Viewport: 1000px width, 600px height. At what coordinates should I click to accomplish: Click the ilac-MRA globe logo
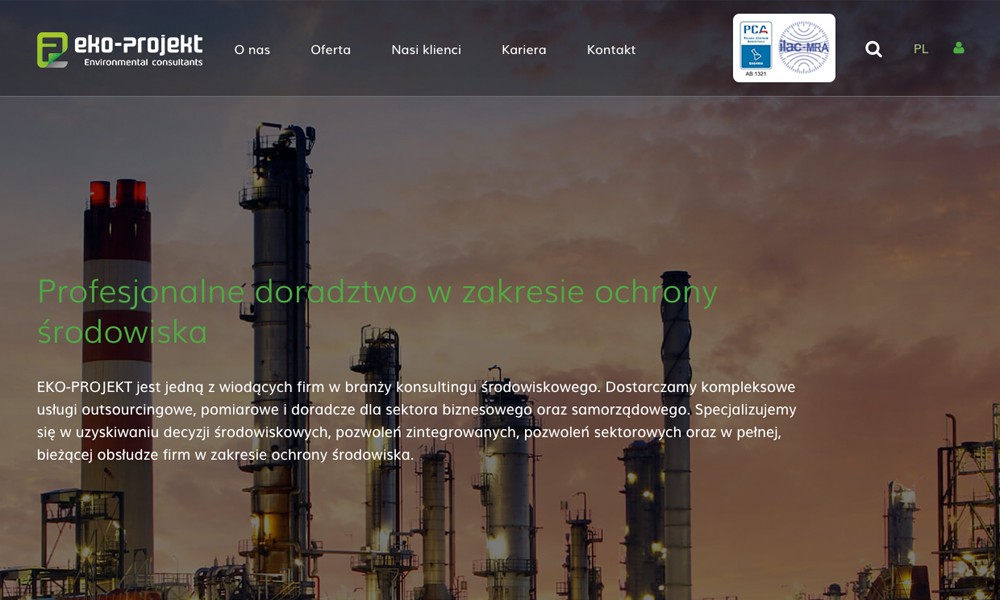[804, 47]
